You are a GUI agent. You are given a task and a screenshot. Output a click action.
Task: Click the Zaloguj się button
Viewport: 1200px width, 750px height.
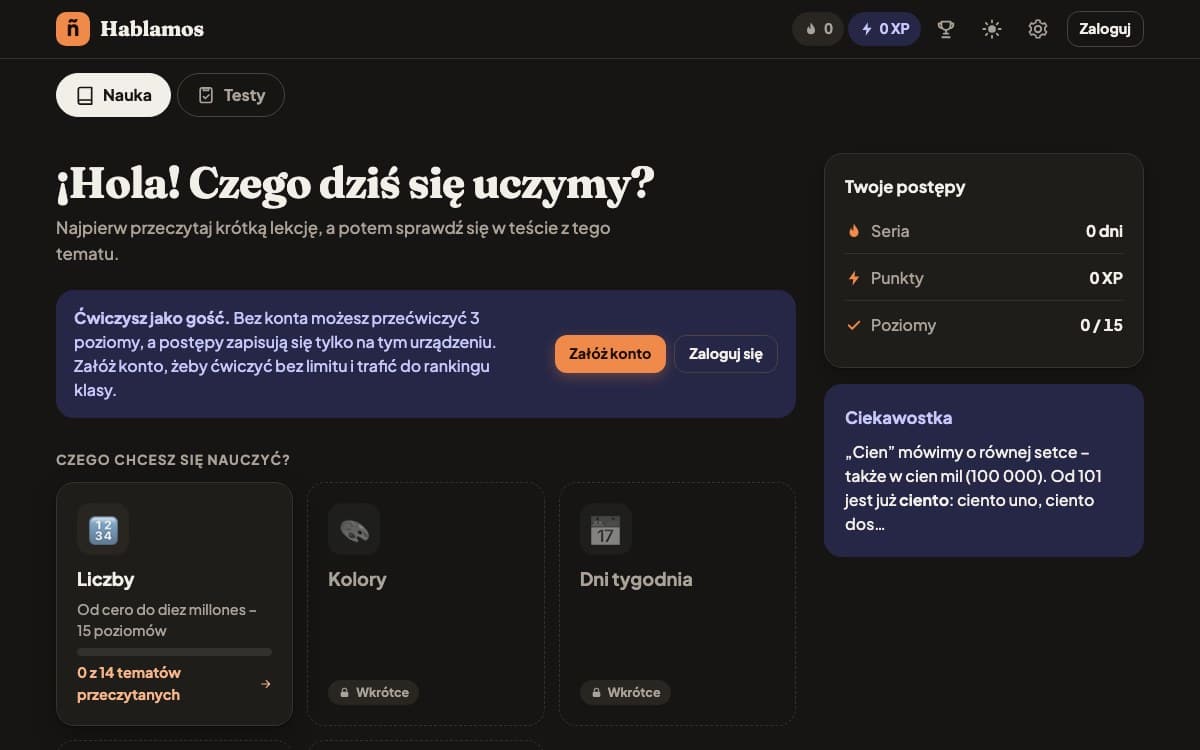pyautogui.click(x=726, y=354)
